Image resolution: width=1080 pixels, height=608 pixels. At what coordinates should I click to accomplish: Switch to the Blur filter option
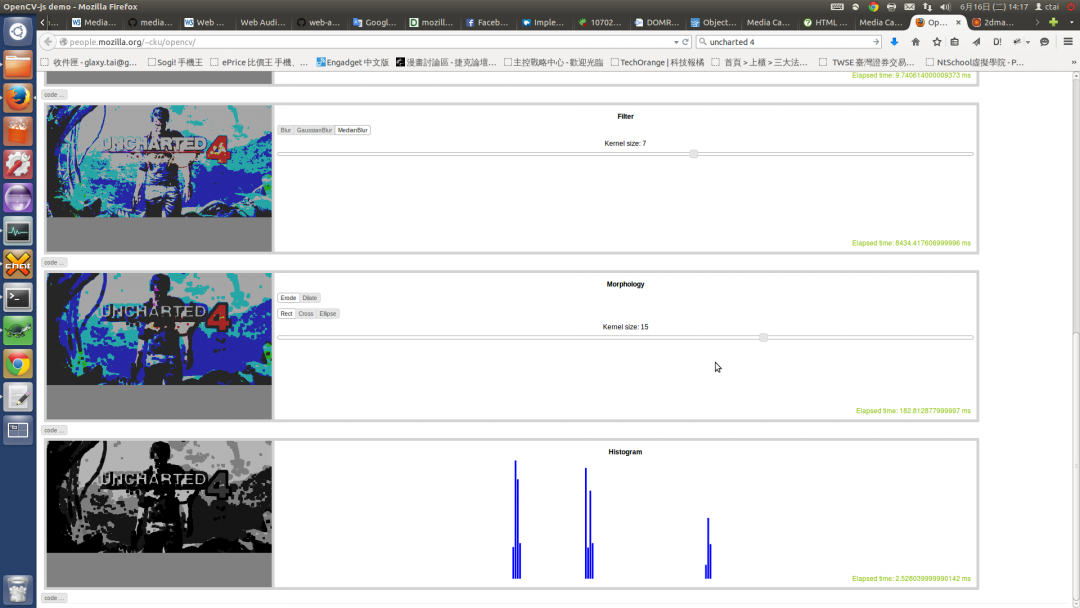pyautogui.click(x=286, y=130)
